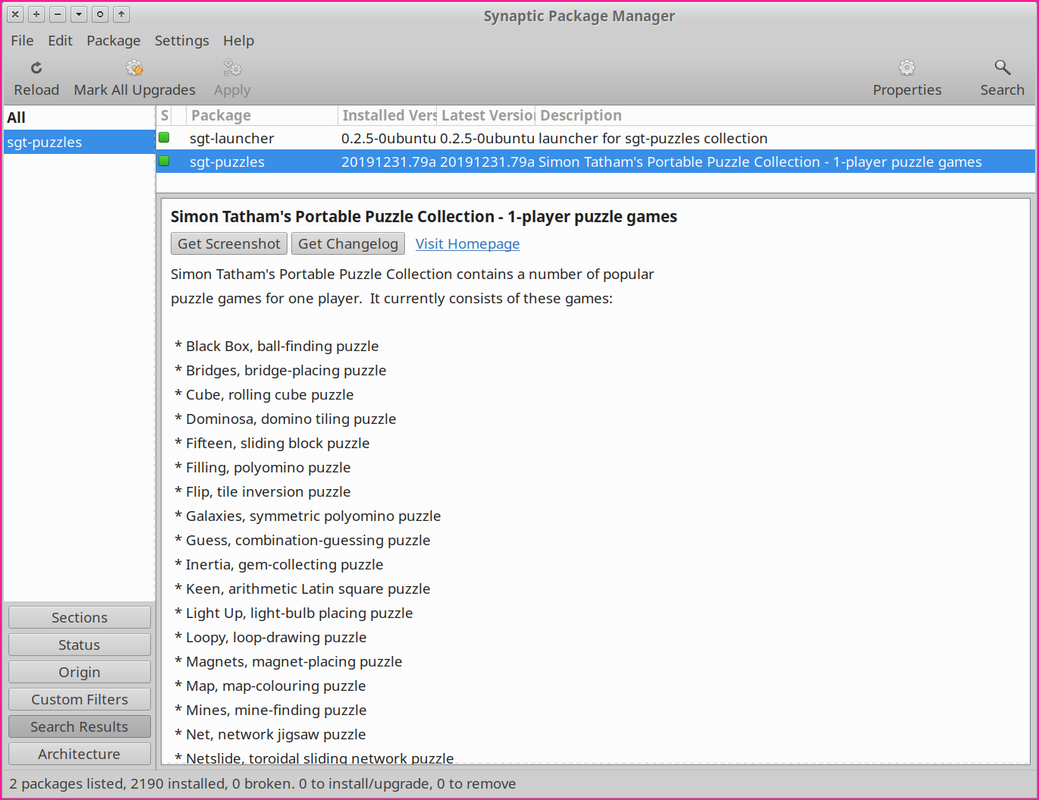This screenshot has width=1039, height=800.
Task: Click the Search magnifier icon
Action: (1002, 68)
